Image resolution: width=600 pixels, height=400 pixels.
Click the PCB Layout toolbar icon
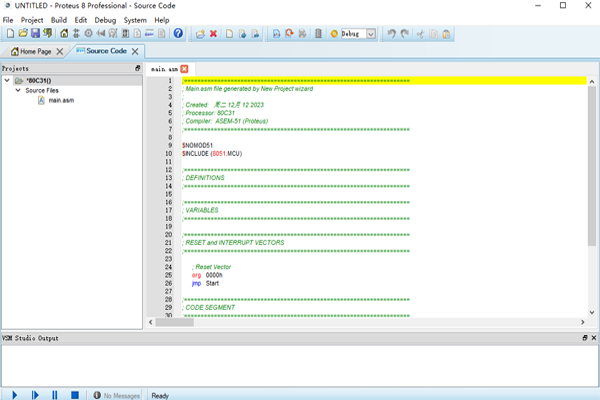pos(88,34)
